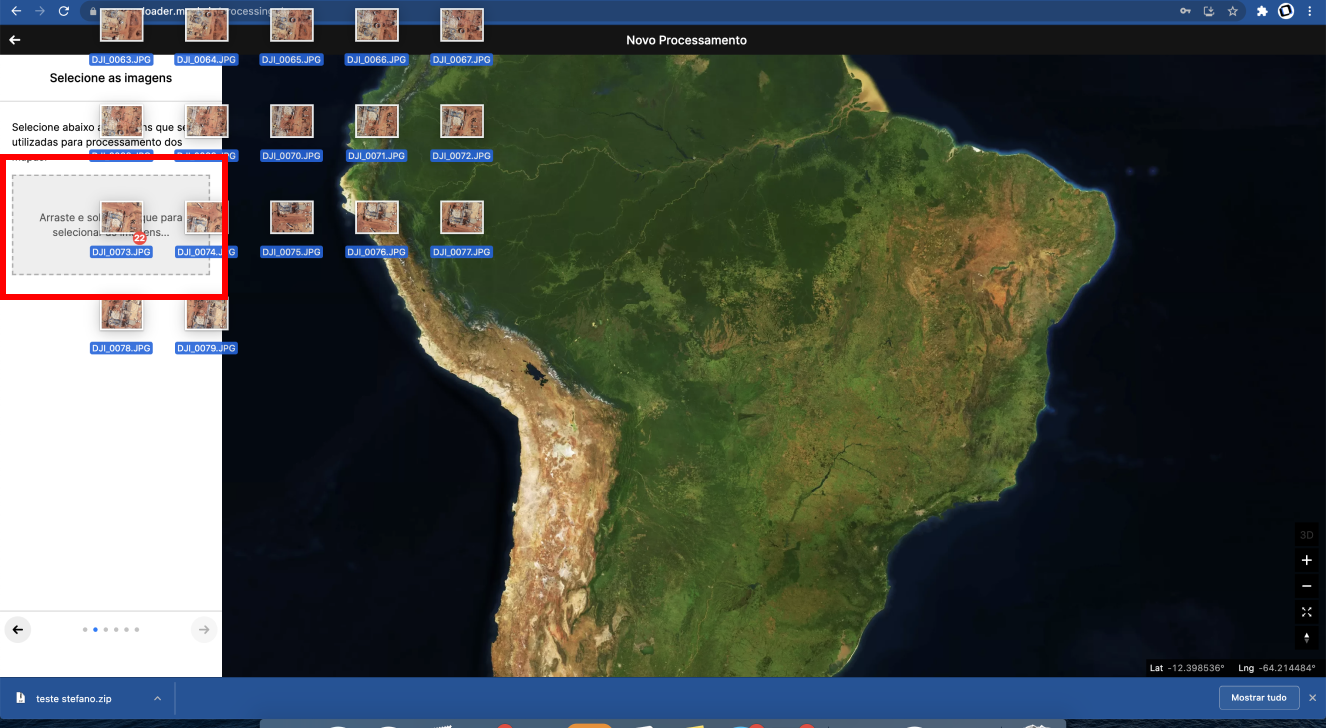
Task: Zoom out using the map minus icon
Action: click(1306, 586)
